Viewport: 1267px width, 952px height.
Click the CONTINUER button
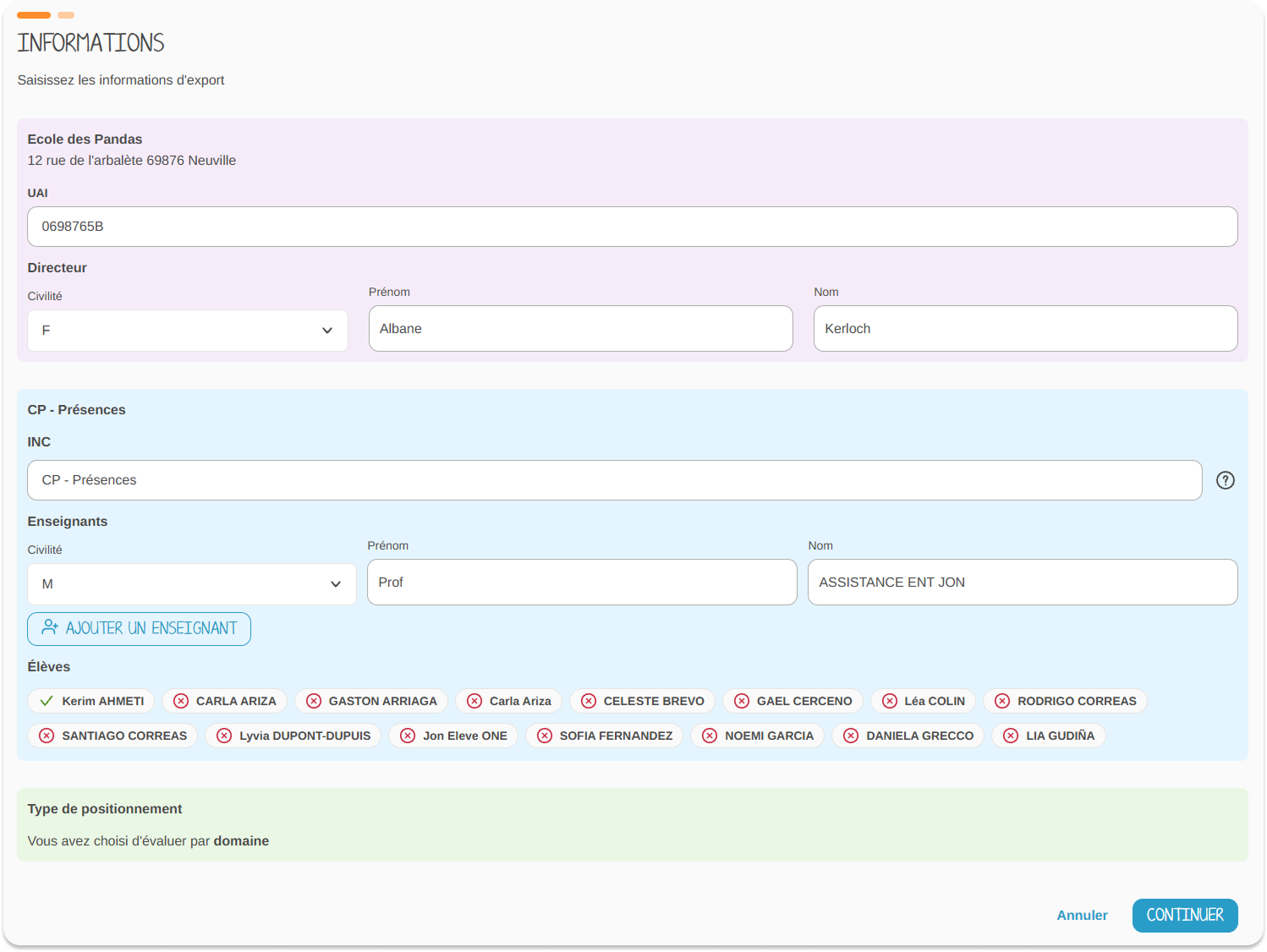coord(1185,916)
